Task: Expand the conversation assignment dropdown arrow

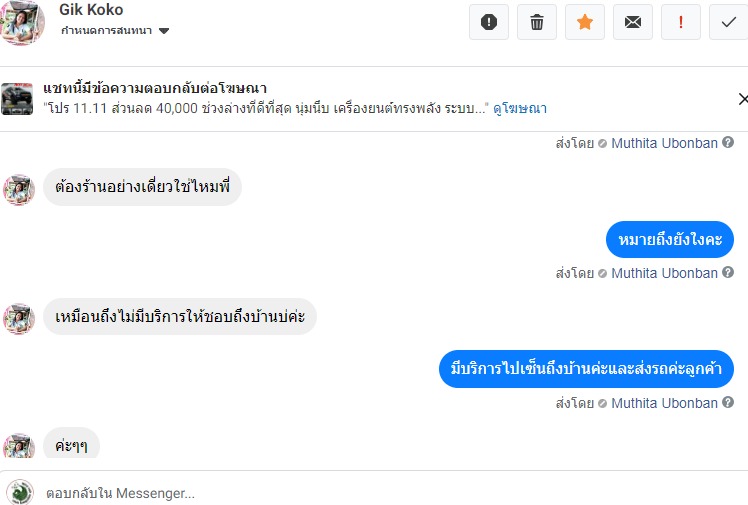Action: tap(164, 31)
